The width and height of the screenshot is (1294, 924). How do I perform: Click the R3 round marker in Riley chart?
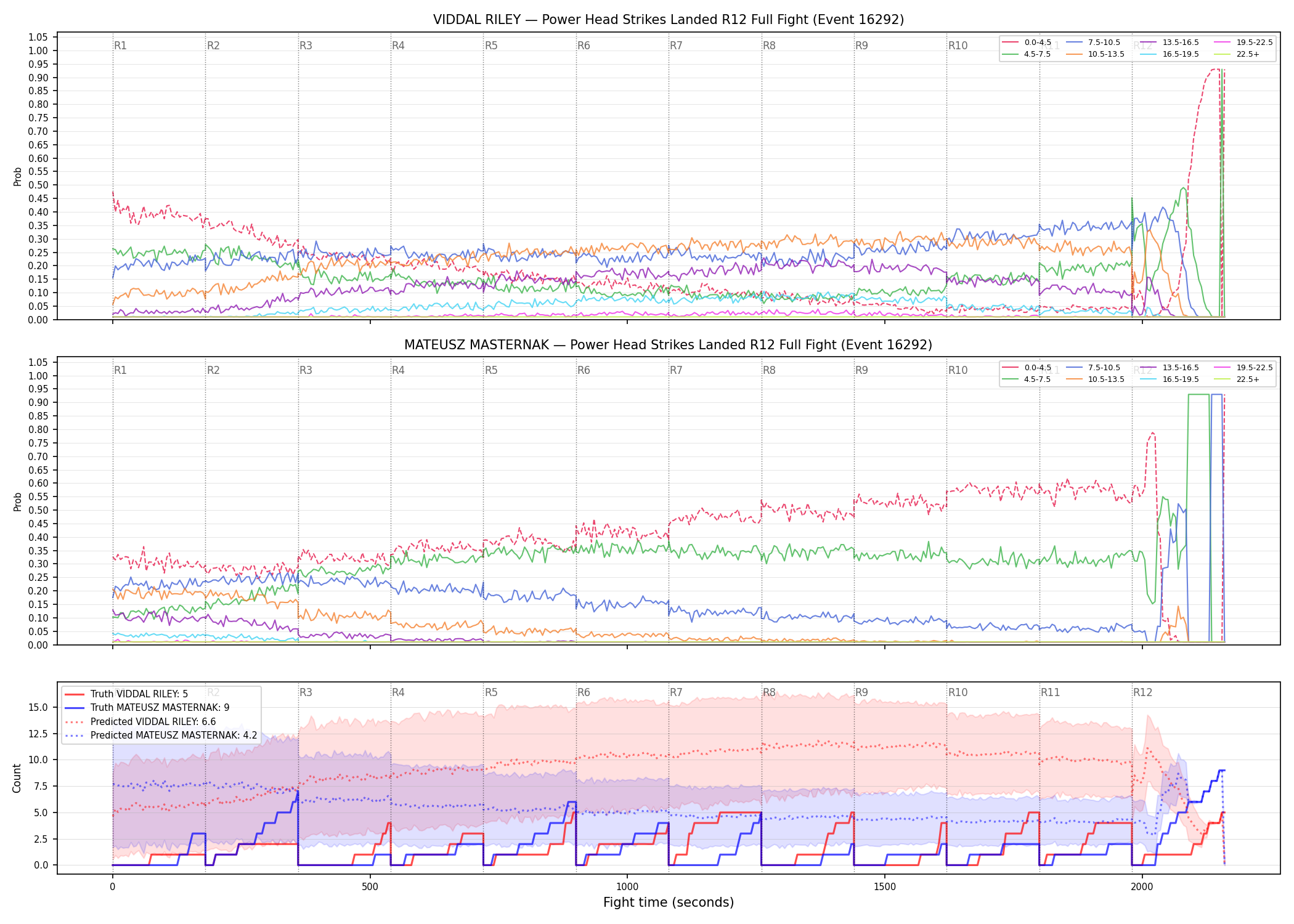click(x=306, y=46)
